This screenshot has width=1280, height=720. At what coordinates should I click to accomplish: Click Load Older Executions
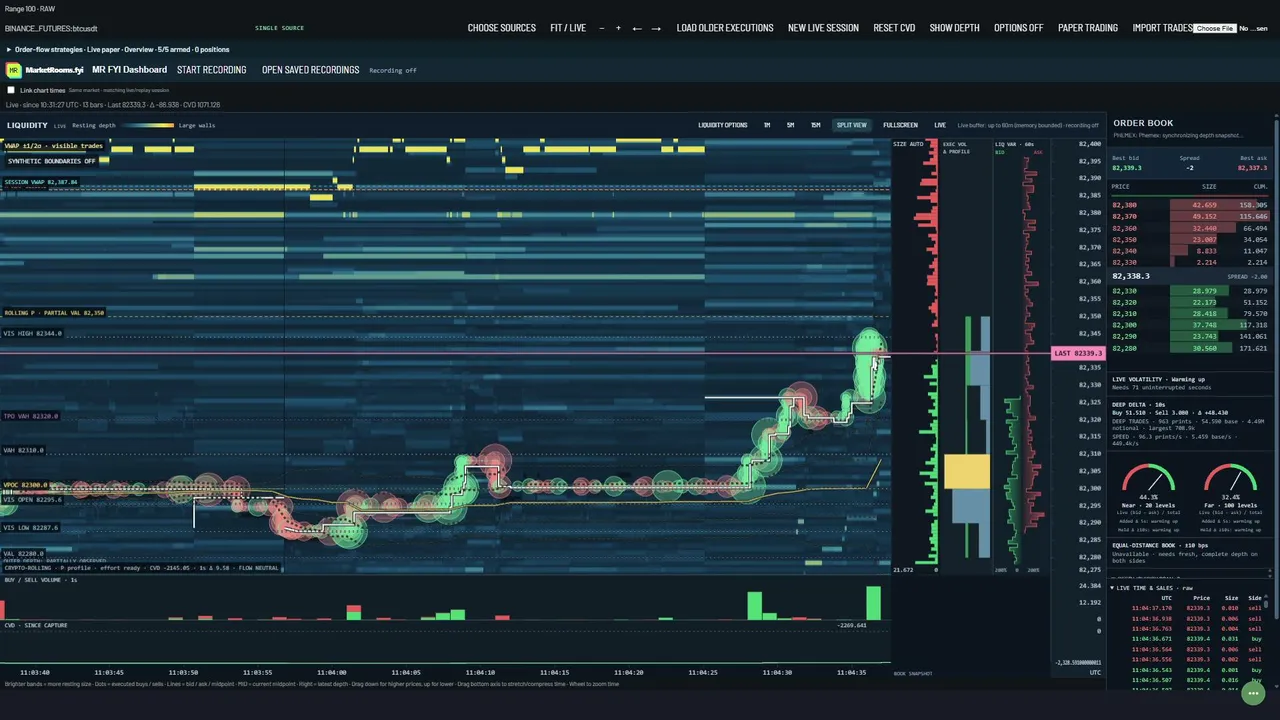coord(725,28)
